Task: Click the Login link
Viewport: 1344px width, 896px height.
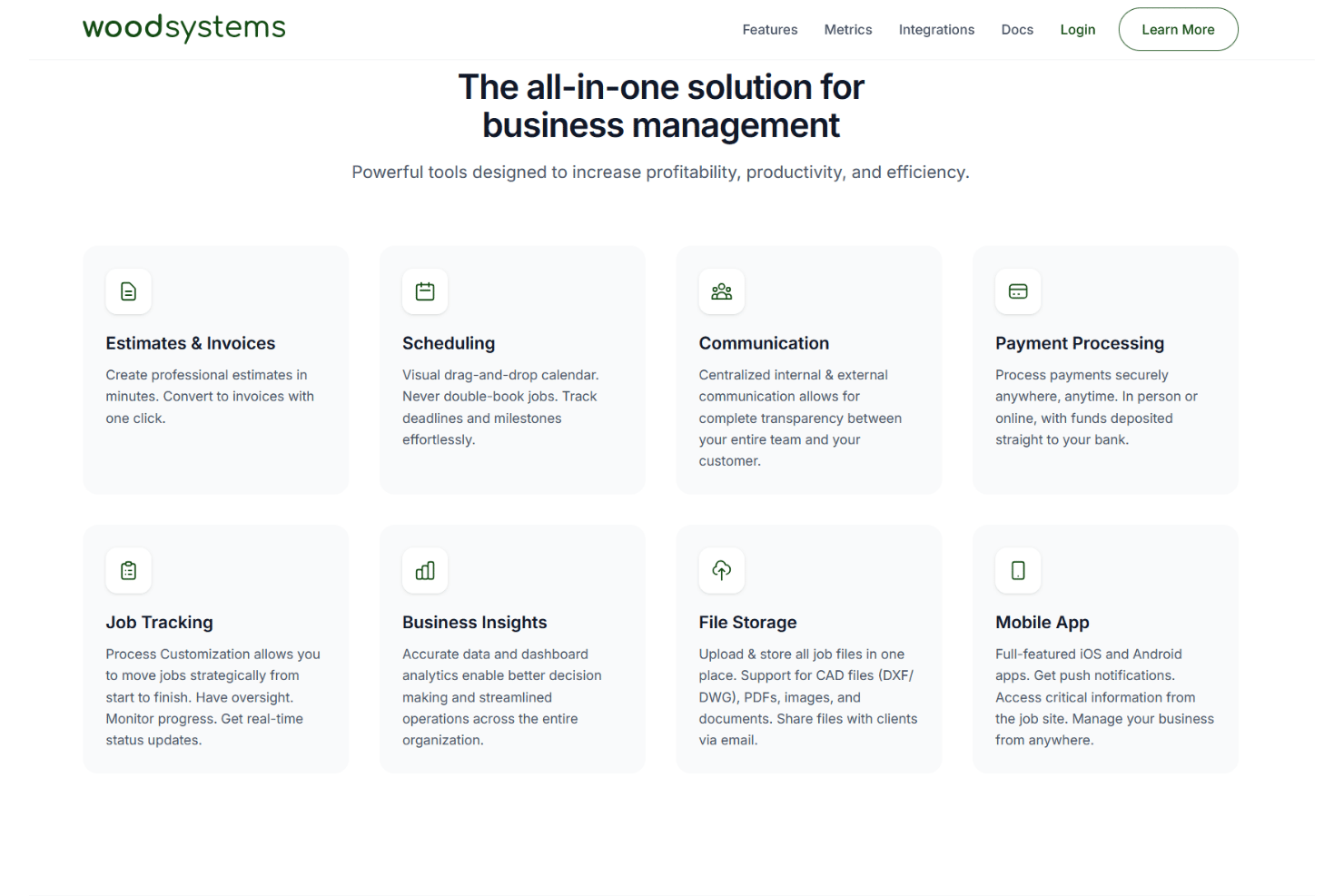Action: click(1078, 30)
